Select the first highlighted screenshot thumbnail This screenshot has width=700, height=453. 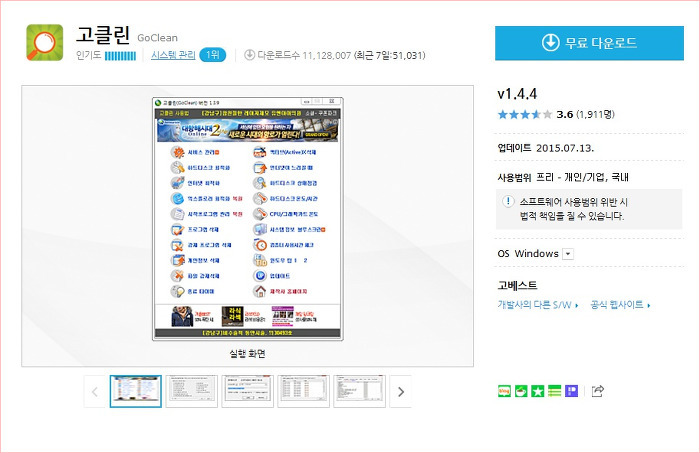click(136, 391)
